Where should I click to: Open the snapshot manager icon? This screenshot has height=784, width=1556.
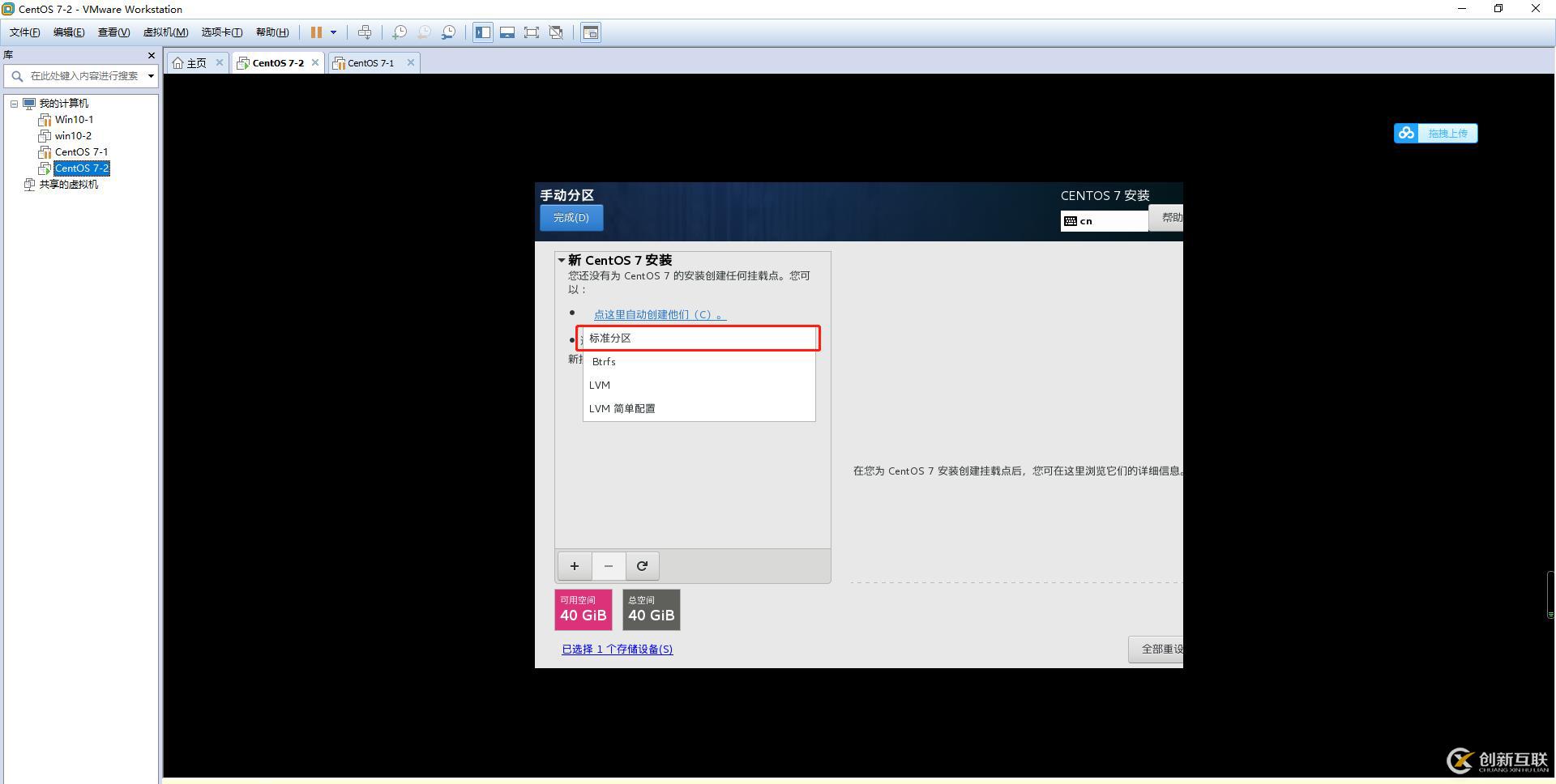(x=448, y=32)
